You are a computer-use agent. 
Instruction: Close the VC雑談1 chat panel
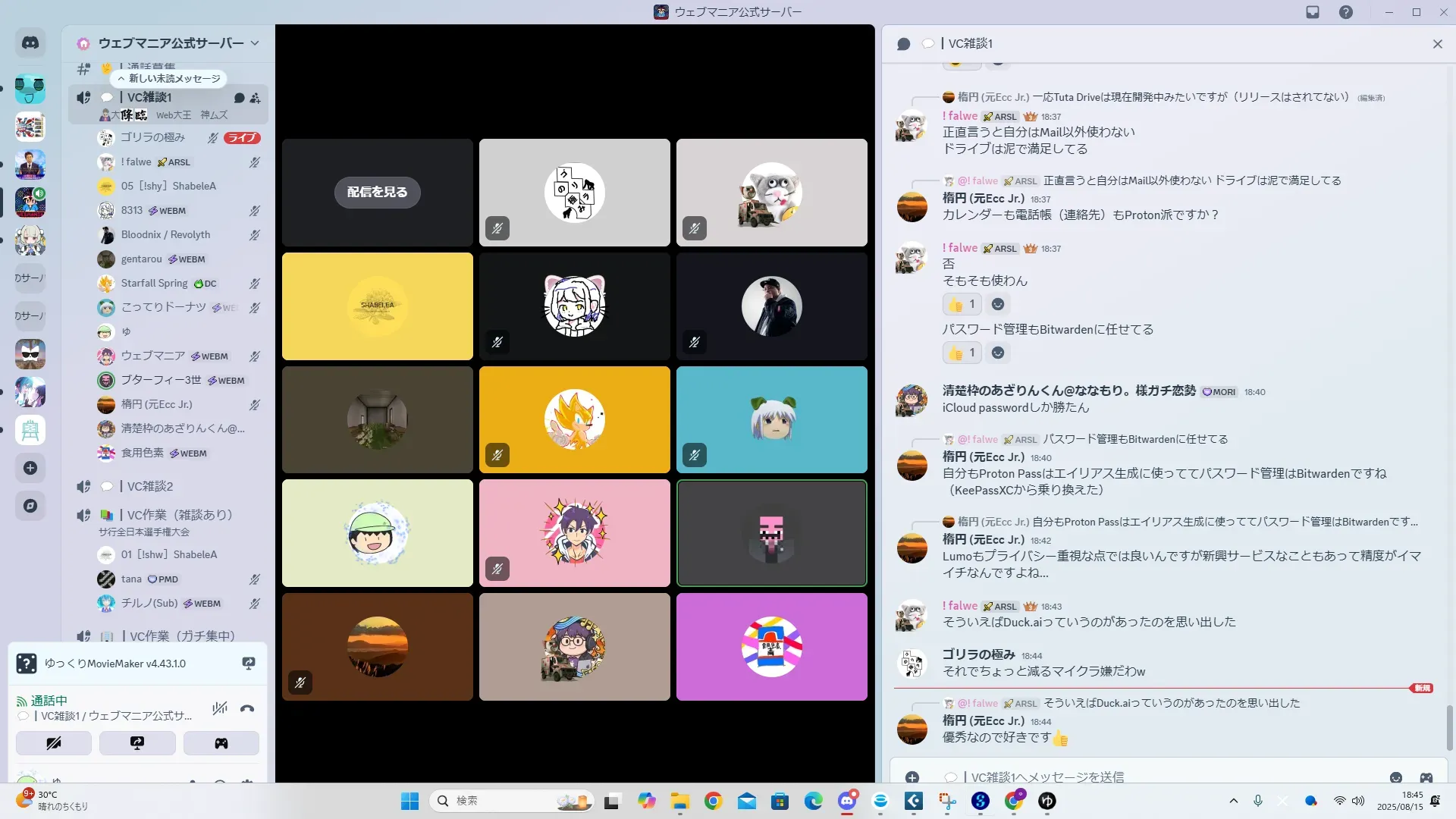pyautogui.click(x=1437, y=44)
